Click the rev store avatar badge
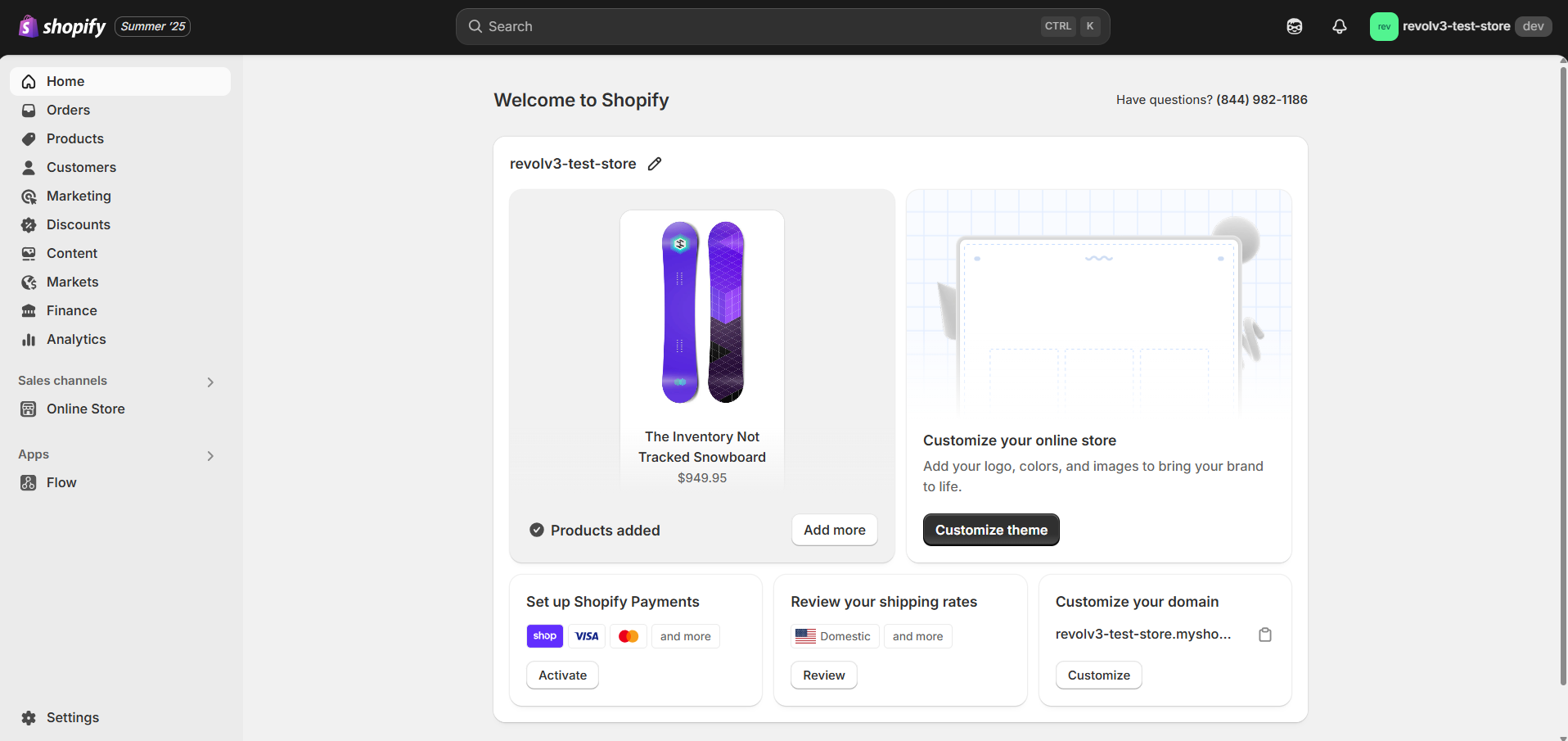Image resolution: width=1568 pixels, height=741 pixels. pyautogui.click(x=1384, y=26)
